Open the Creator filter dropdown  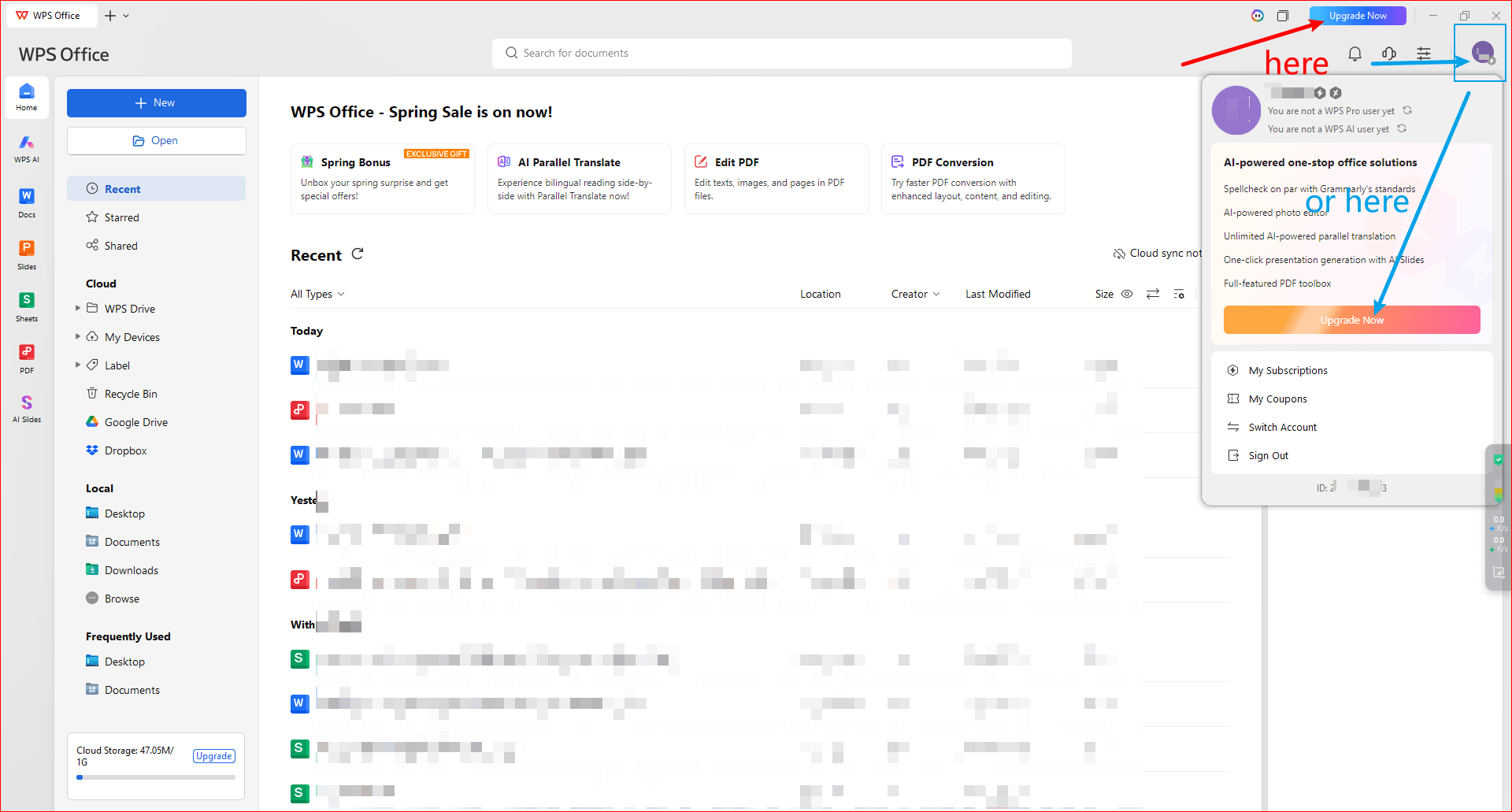pyautogui.click(x=915, y=294)
